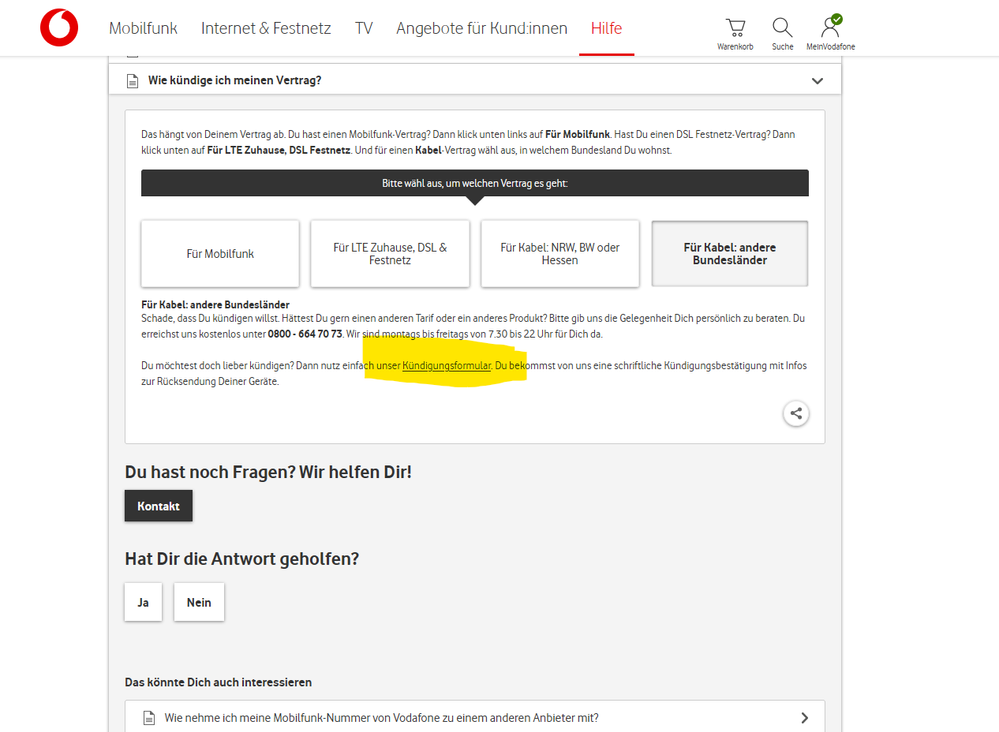
Task: Open the Mobilfunk menu
Action: click(x=143, y=29)
